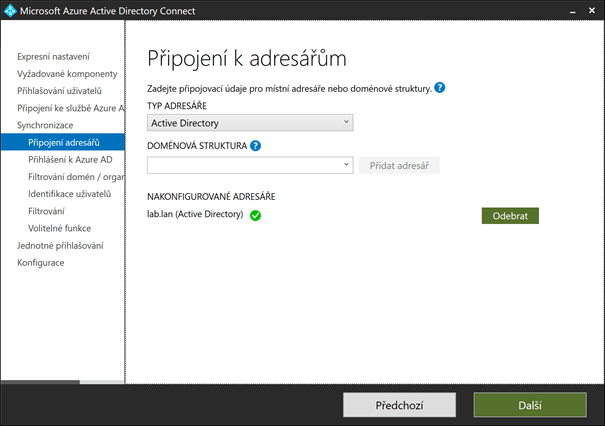This screenshot has width=605, height=426.
Task: Select Volitelné funkce in sidebar
Action: (66, 227)
